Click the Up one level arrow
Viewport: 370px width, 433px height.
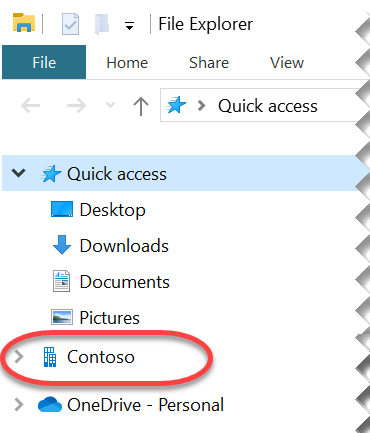(x=141, y=106)
